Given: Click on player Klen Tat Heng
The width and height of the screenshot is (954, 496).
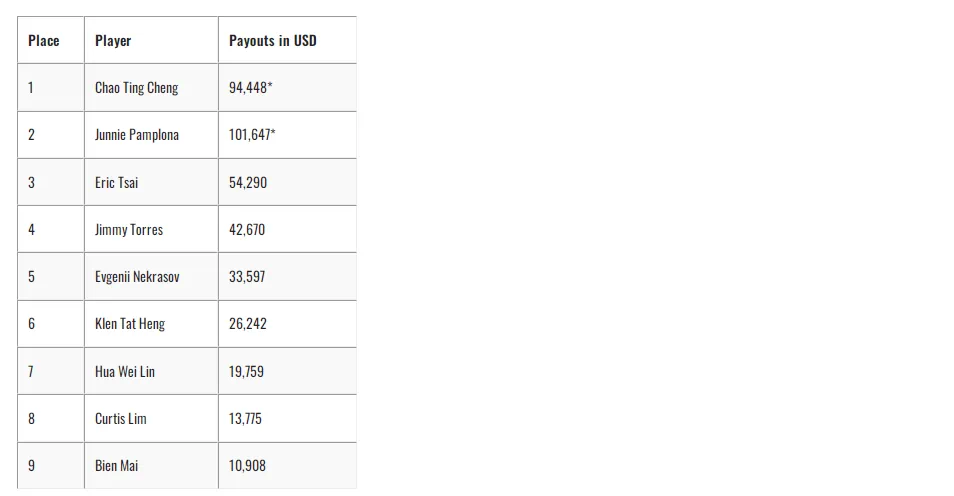Looking at the screenshot, I should 130,324.
